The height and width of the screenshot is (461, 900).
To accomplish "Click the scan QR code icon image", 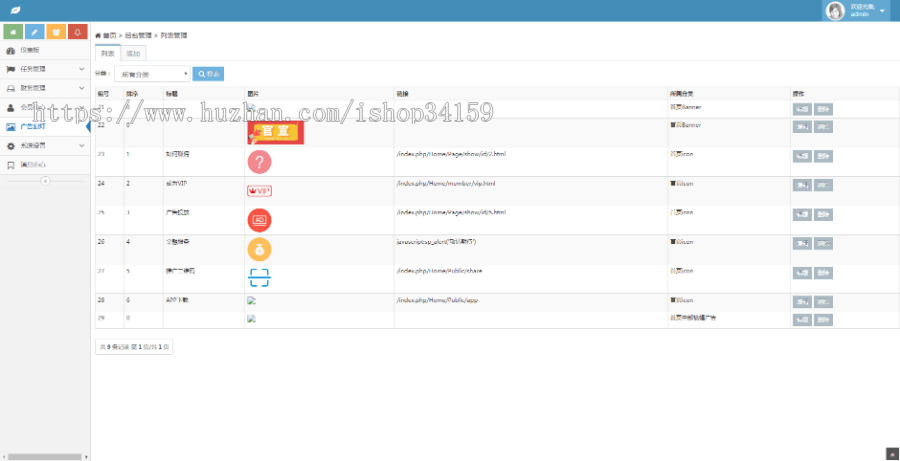I will [x=258, y=277].
